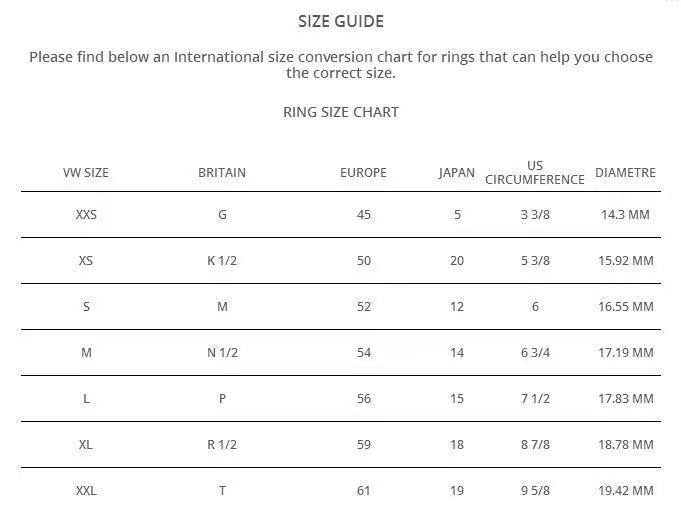Select Europe size 61 cell
Viewport: 681px width, 516px height.
click(x=363, y=491)
